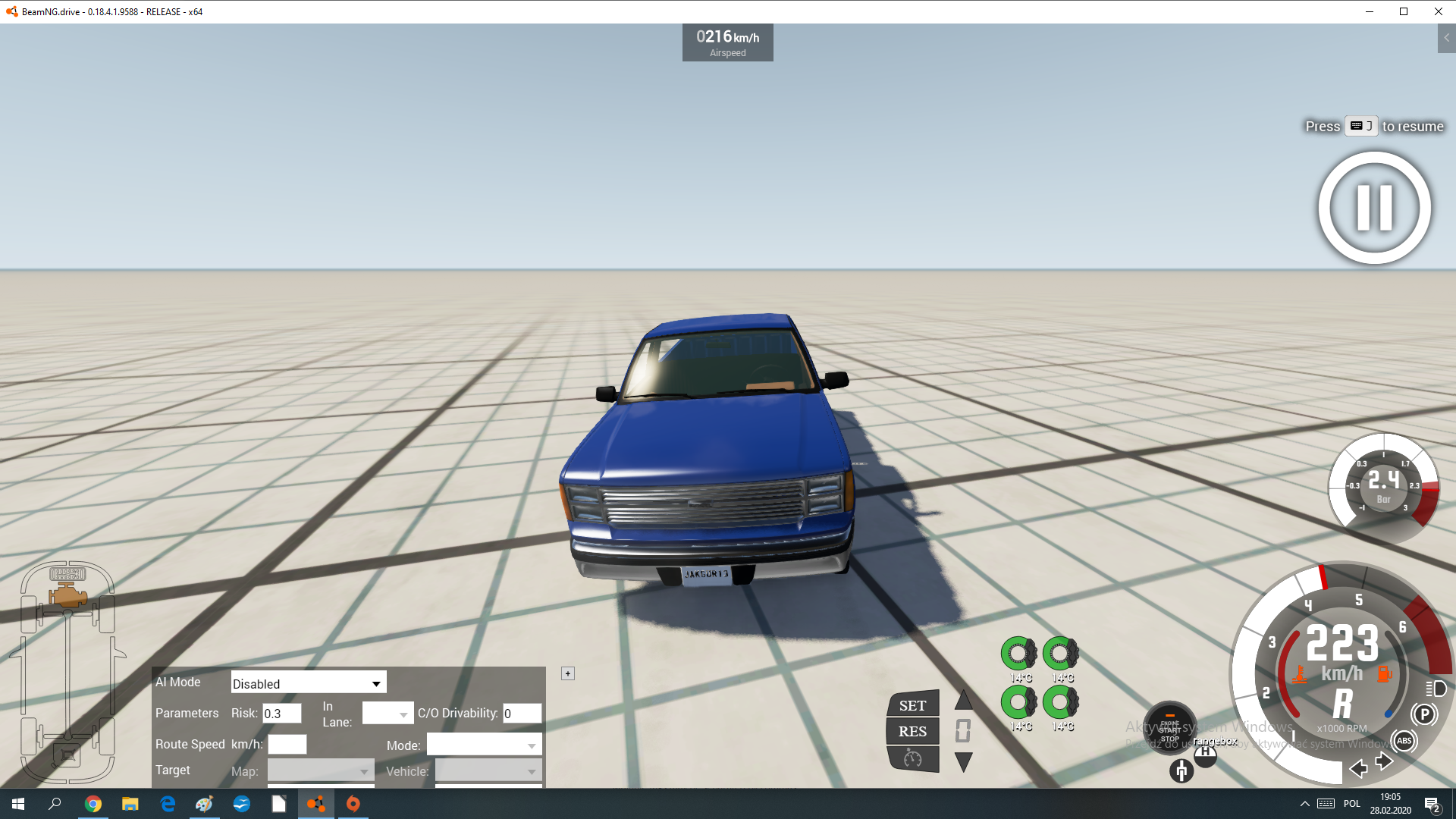Expand the In Lane dropdown
Image resolution: width=1456 pixels, height=819 pixels.
388,714
